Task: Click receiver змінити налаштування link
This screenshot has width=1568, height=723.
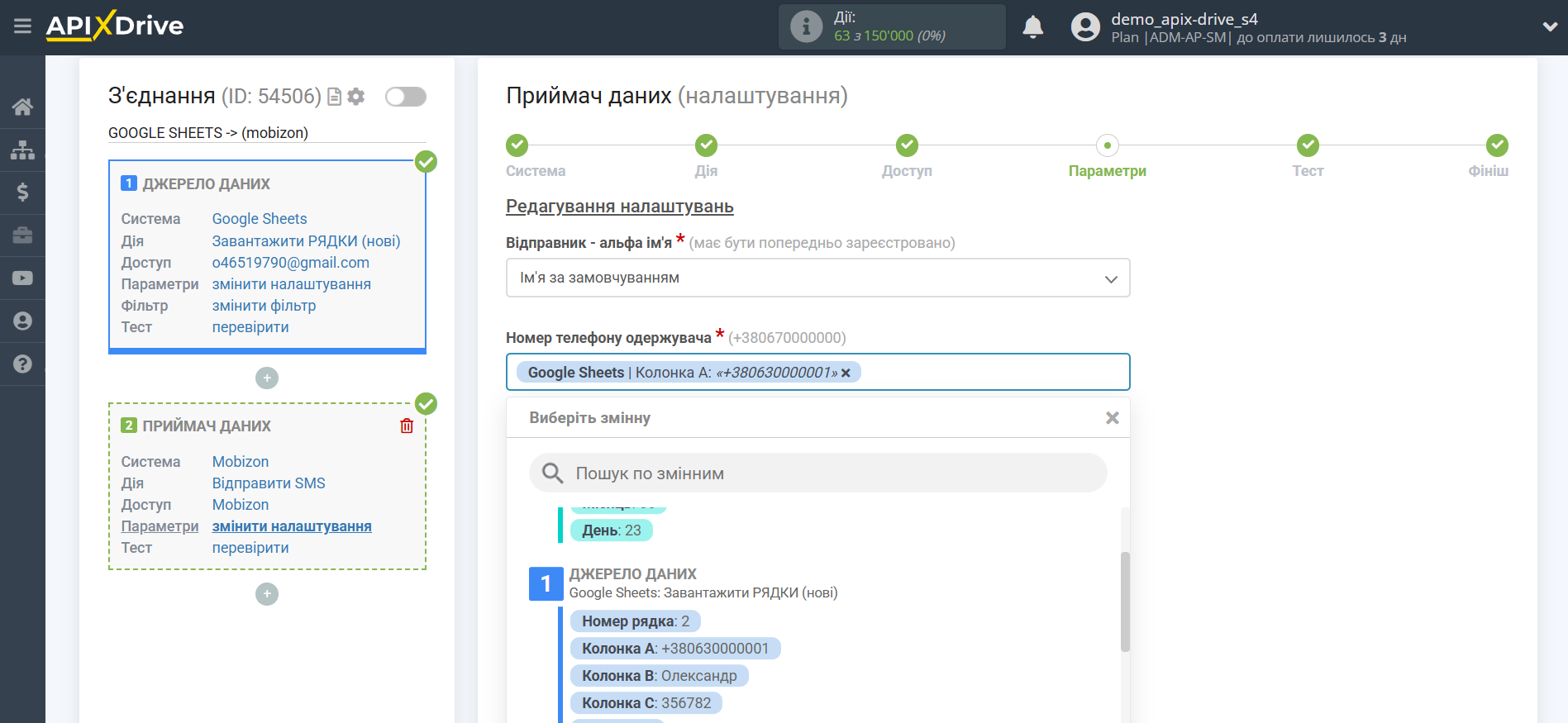Action: click(x=292, y=526)
